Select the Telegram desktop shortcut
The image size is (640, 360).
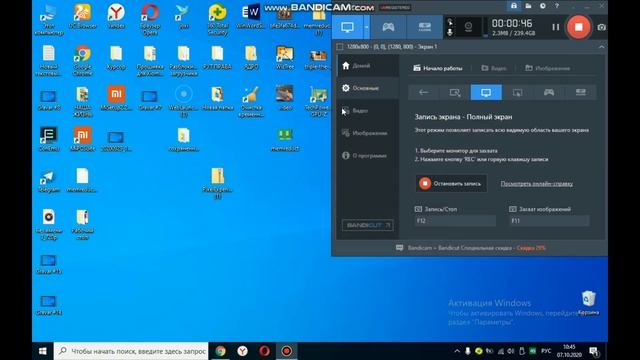click(49, 181)
